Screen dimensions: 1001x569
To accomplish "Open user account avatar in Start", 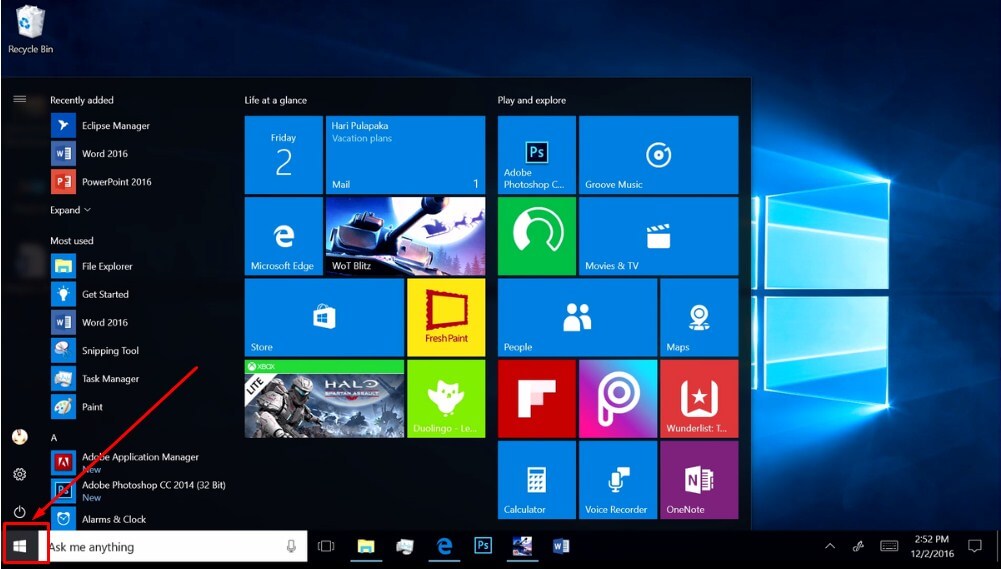I will [x=20, y=437].
